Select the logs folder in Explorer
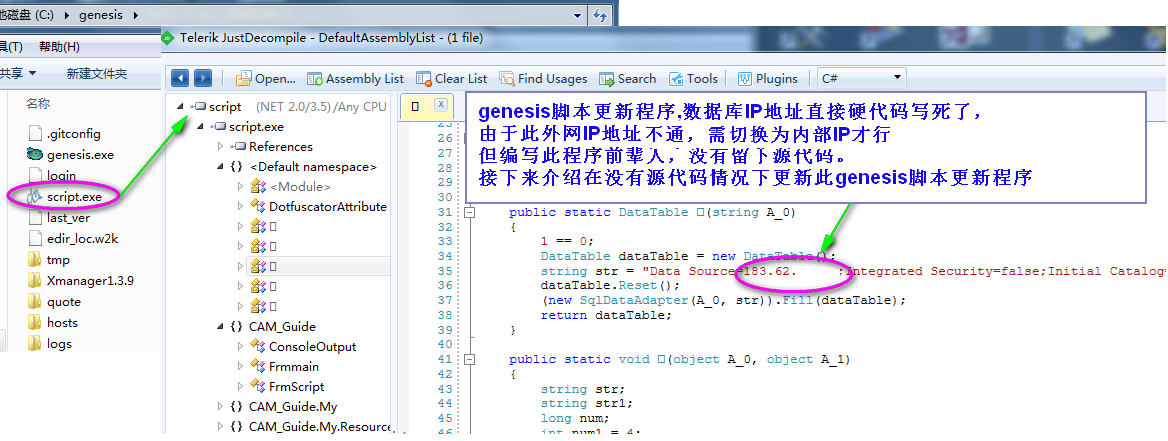The height and width of the screenshot is (441, 1168). point(59,343)
